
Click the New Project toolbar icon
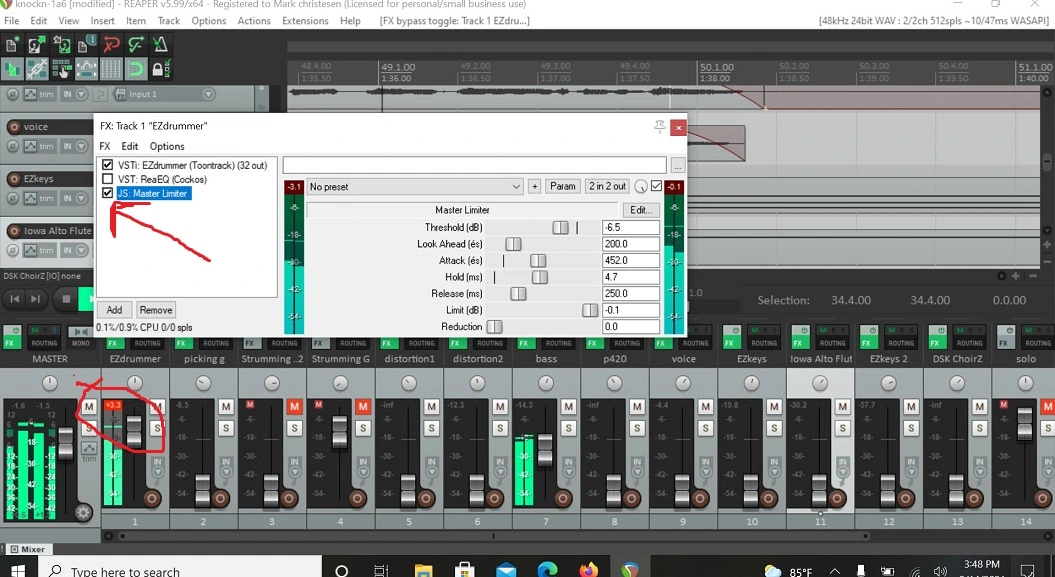(12, 45)
